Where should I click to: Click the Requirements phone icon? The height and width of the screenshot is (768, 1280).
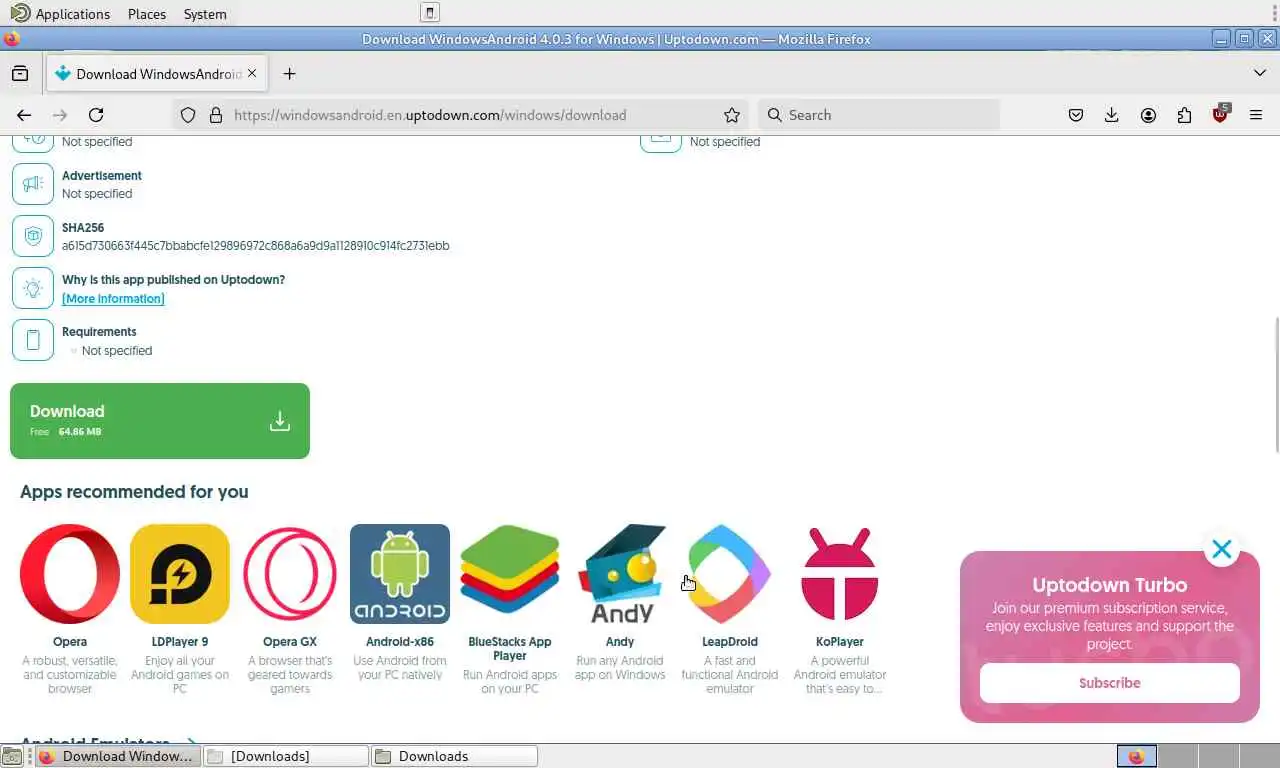pos(33,340)
